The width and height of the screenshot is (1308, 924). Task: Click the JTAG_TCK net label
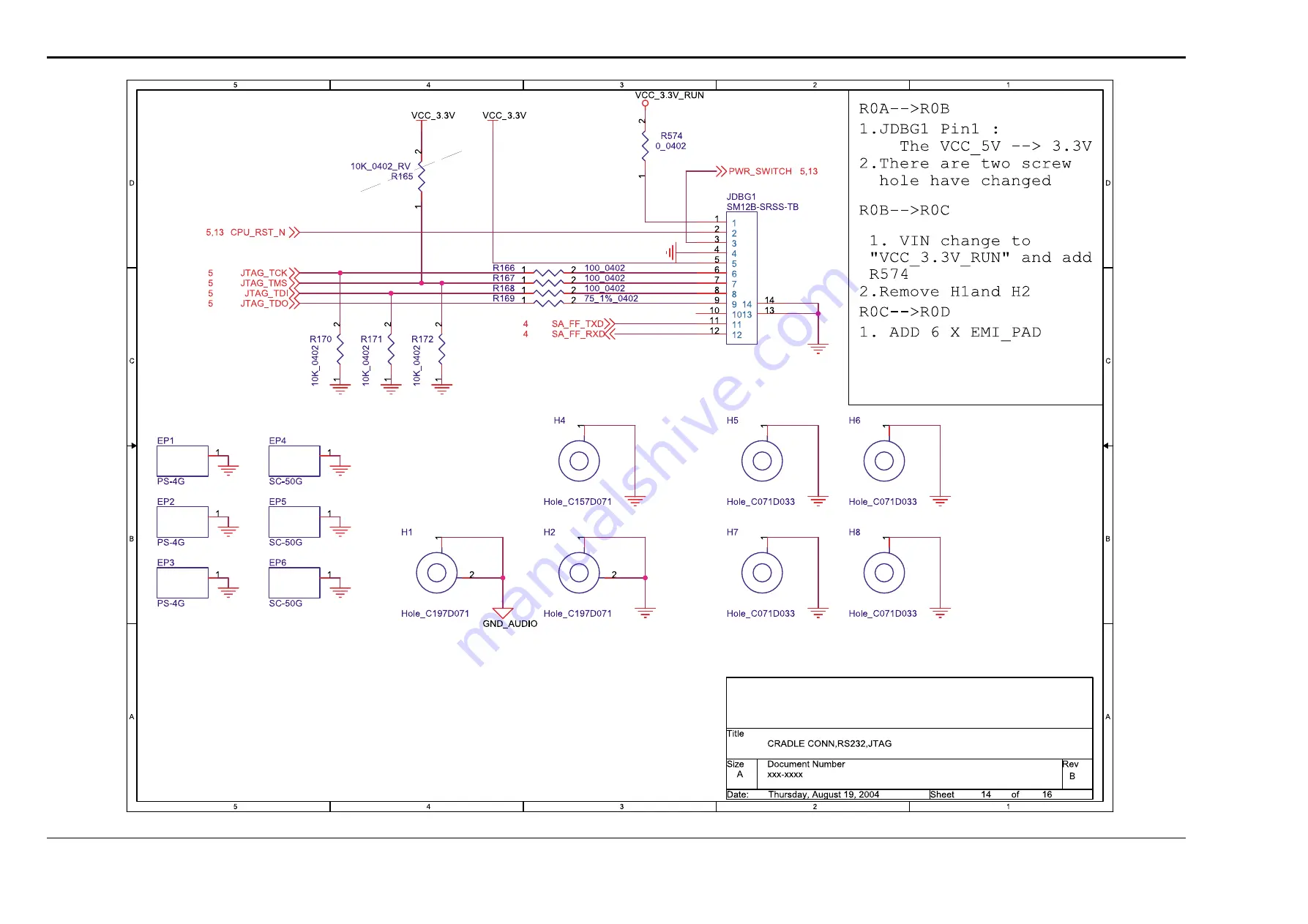(x=264, y=273)
